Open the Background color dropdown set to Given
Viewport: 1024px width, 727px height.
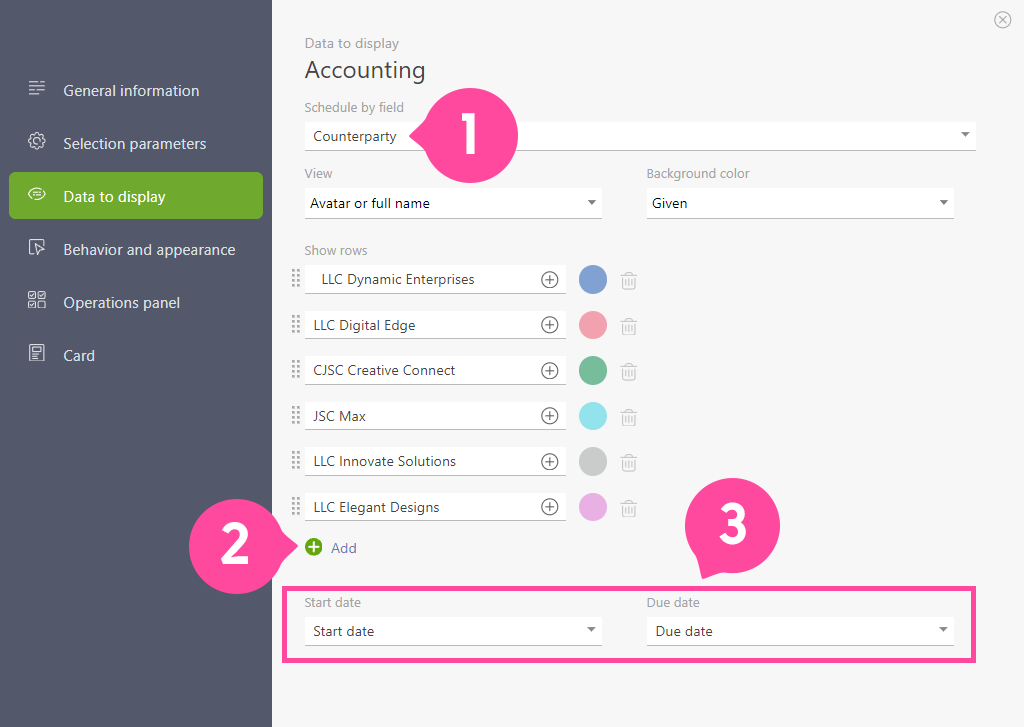coord(800,203)
